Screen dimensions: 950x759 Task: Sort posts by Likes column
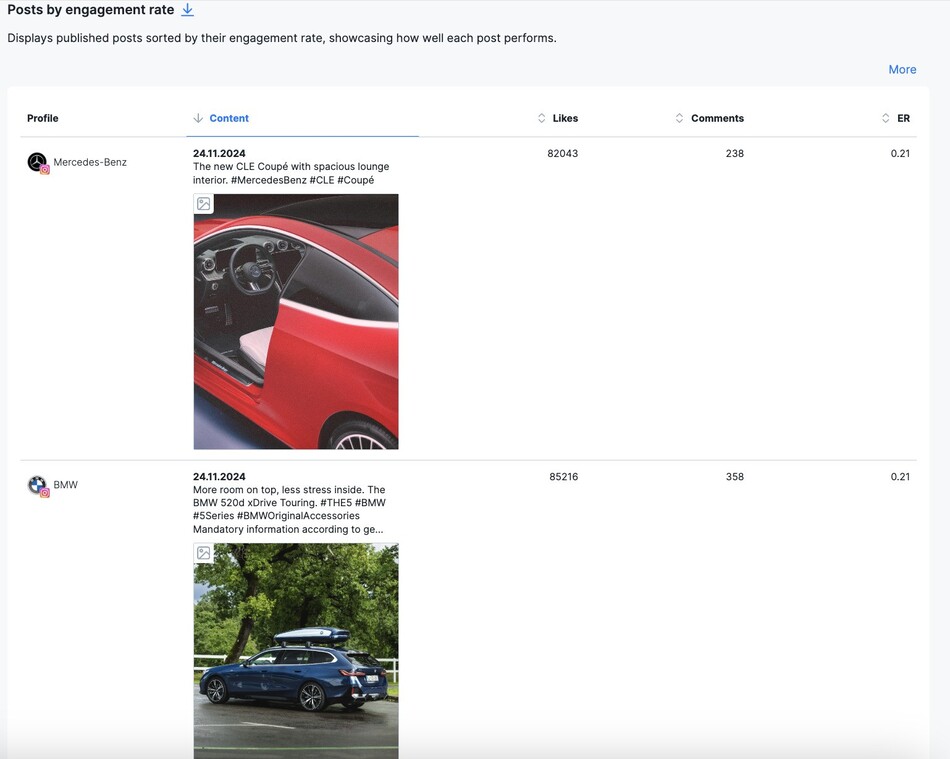click(x=558, y=118)
